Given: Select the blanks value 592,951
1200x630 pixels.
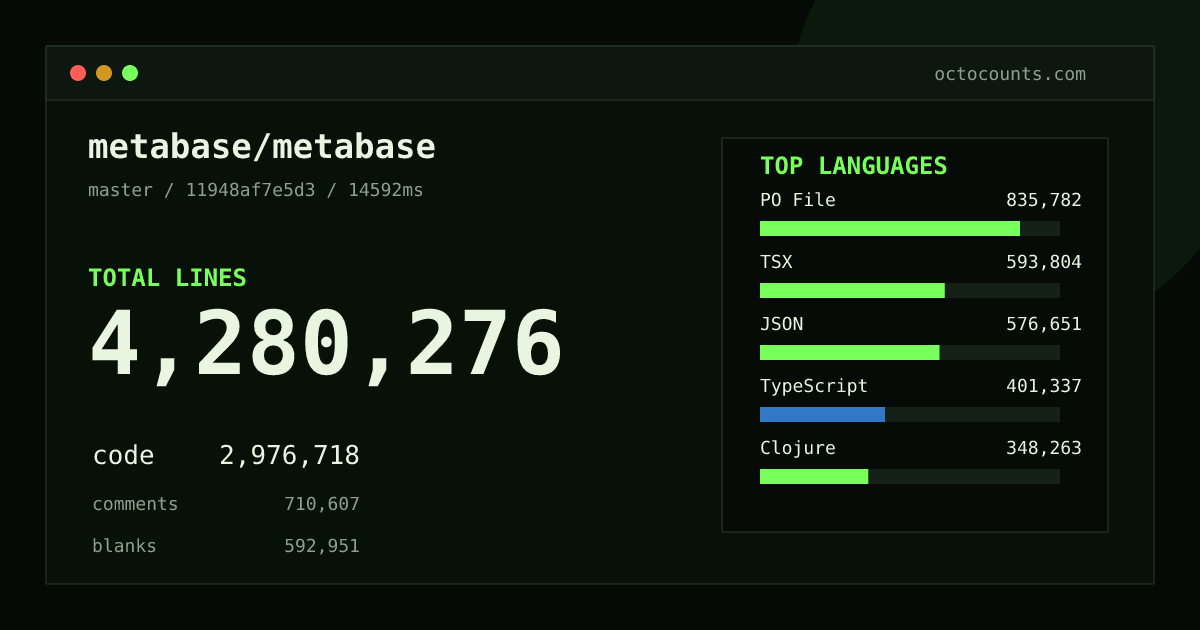Looking at the screenshot, I should coord(322,546).
